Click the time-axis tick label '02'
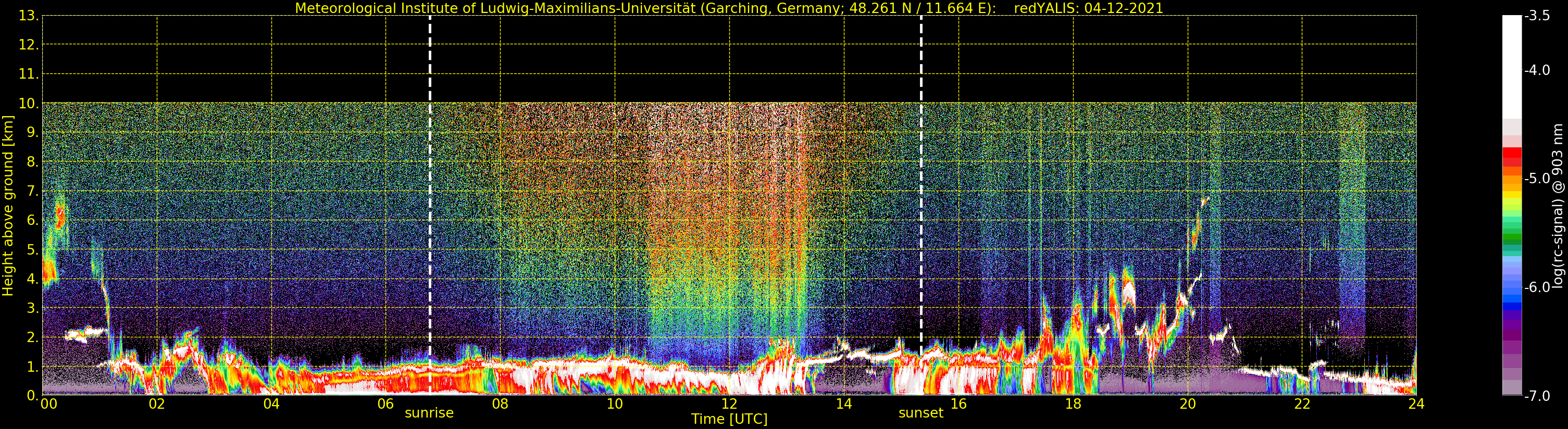Viewport: 1568px width, 429px height. tap(157, 404)
